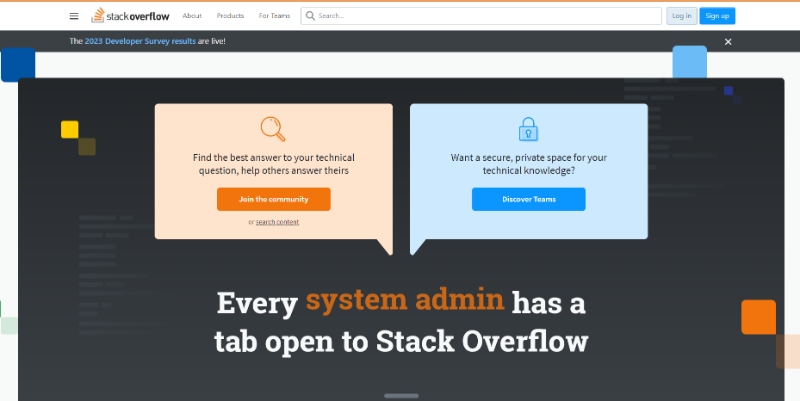Click the magnifier icon in the search bar
The image size is (800, 401).
point(311,16)
